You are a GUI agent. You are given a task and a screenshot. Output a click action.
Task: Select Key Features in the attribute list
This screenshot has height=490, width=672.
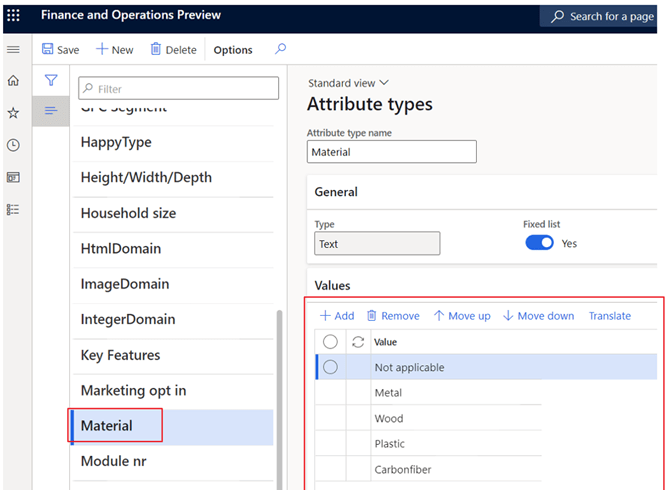coord(120,355)
